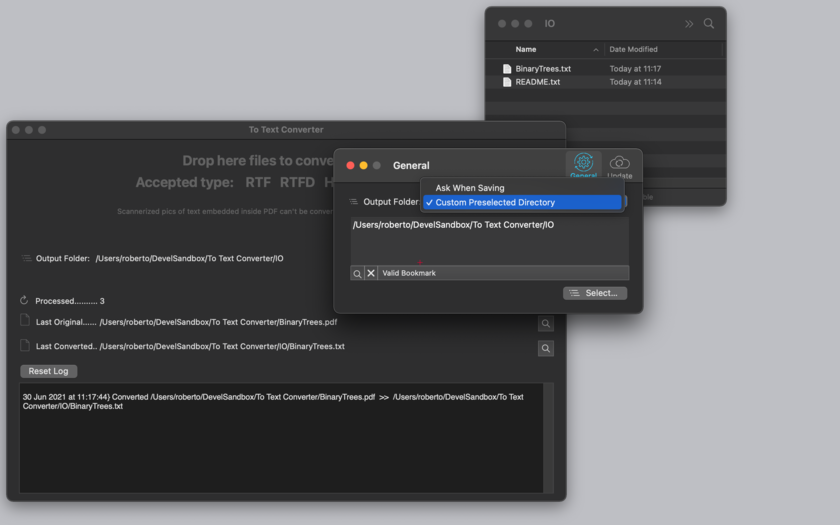This screenshot has width=840, height=525.
Task: Click Last Original path text
Action: point(218,322)
